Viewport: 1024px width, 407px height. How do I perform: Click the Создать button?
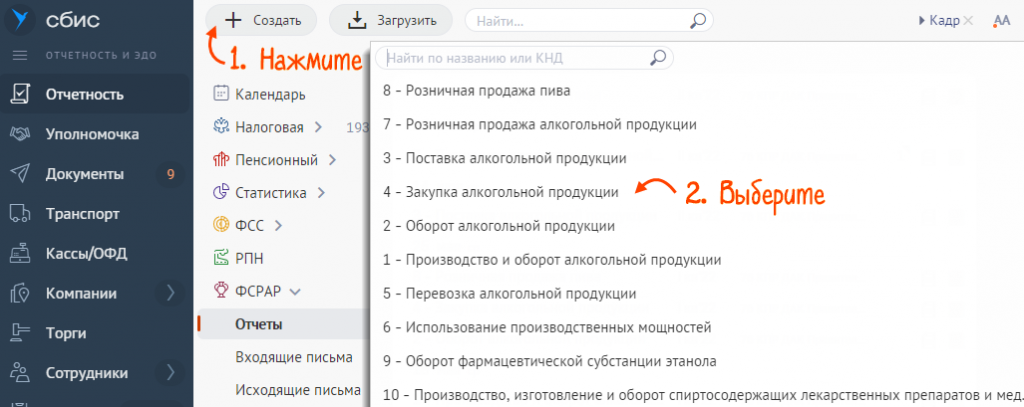pos(261,20)
